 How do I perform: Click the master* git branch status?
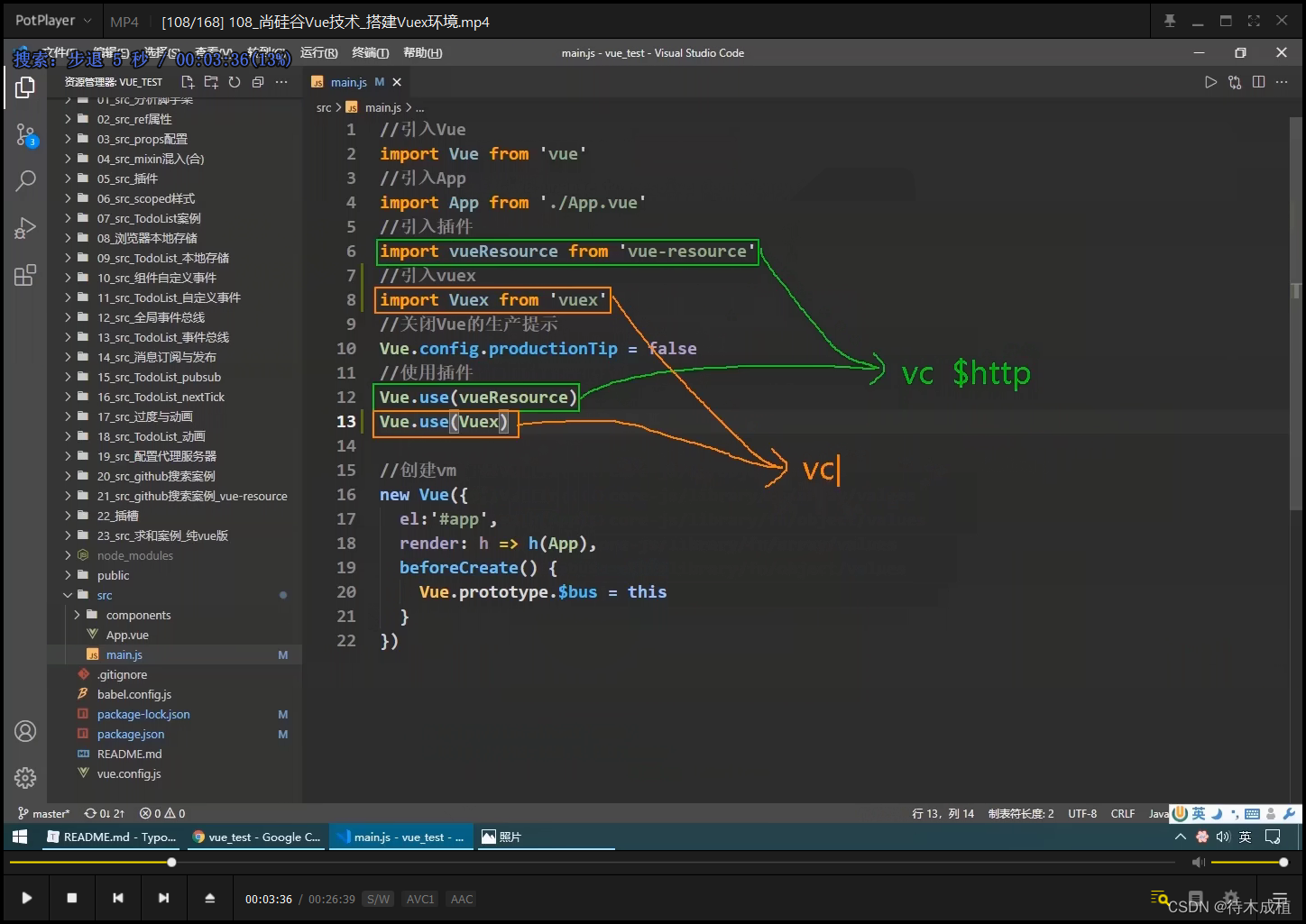point(43,813)
